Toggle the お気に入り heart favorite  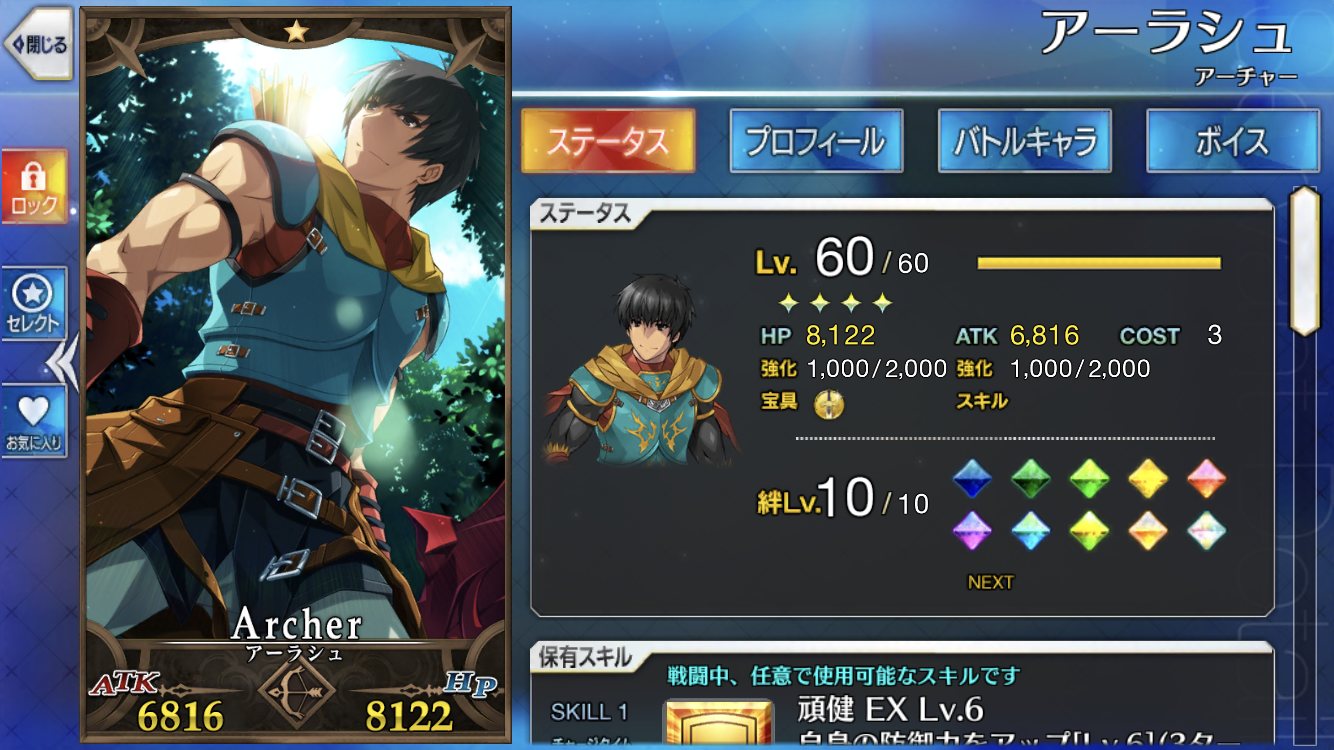tap(35, 421)
